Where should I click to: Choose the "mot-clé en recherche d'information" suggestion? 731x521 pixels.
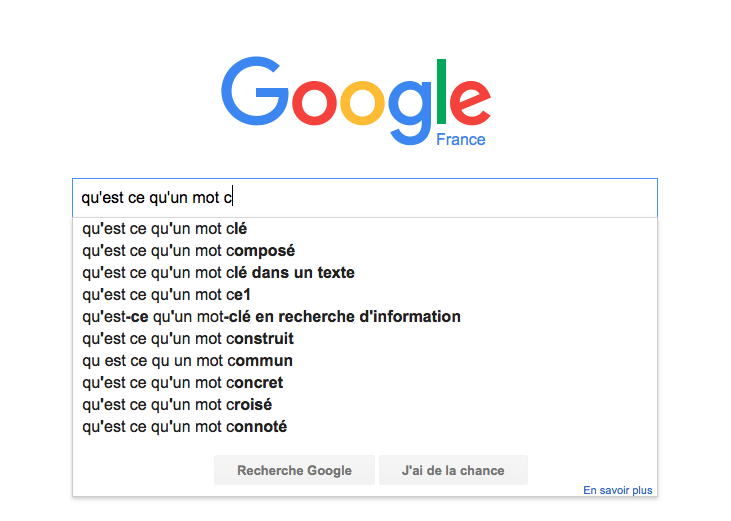[x=271, y=316]
